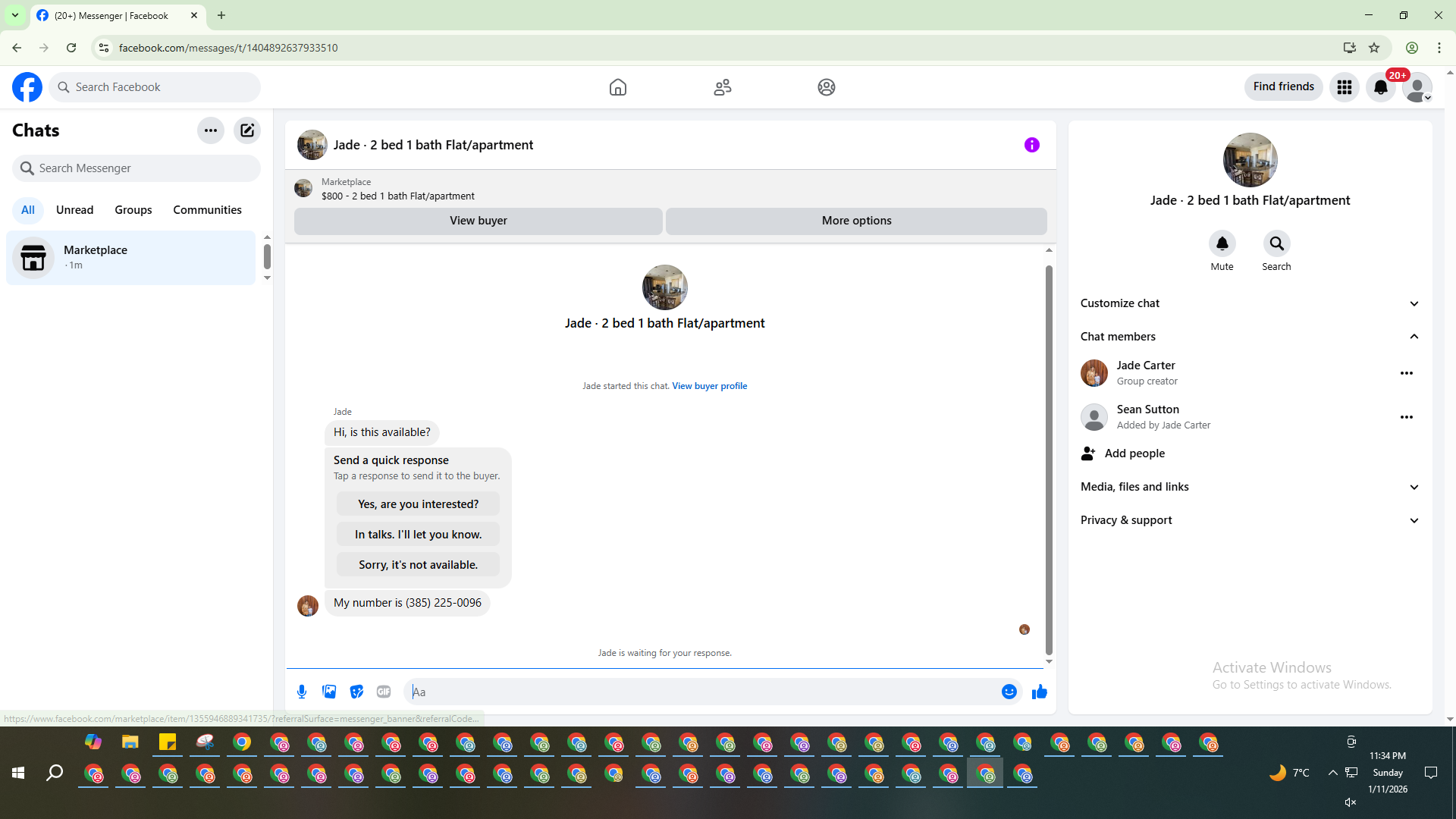The width and height of the screenshot is (1456, 819).
Task: Mute this conversation with the bell
Action: 1222,244
